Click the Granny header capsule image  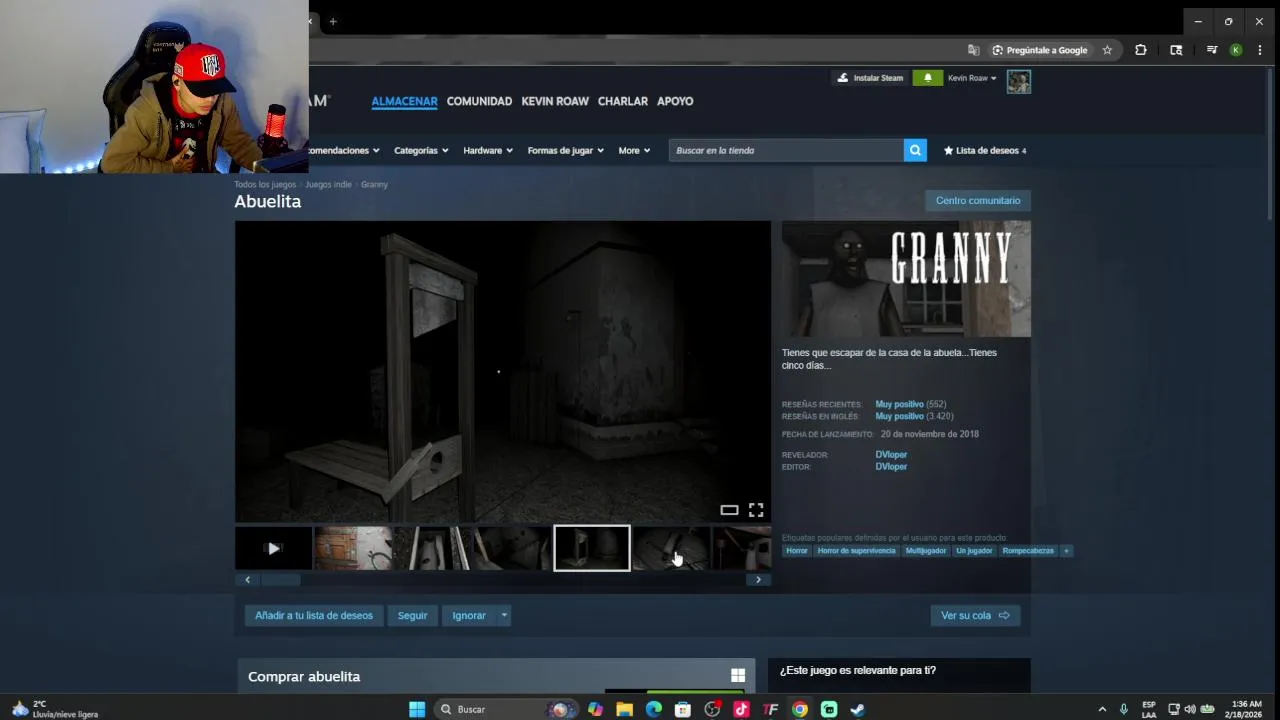(x=906, y=279)
